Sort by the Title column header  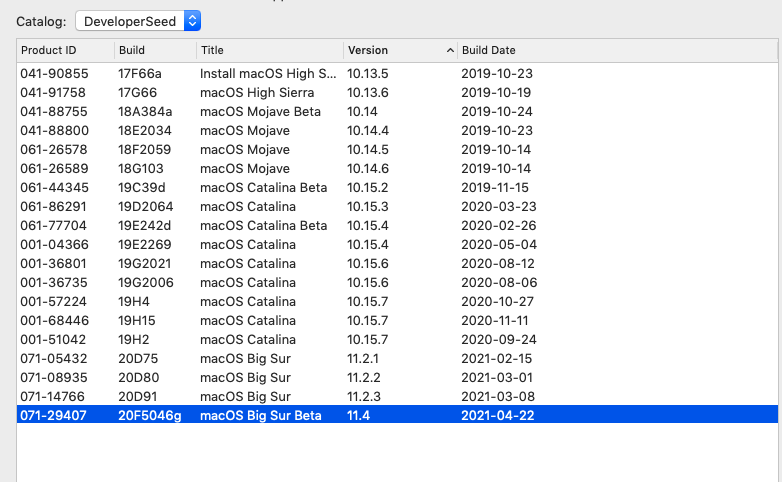(x=212, y=50)
